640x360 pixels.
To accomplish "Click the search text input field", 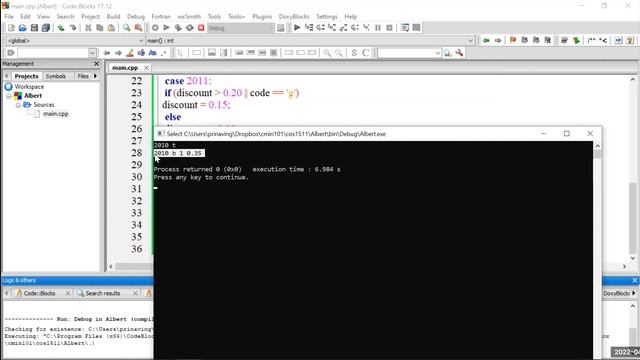I will [53, 53].
